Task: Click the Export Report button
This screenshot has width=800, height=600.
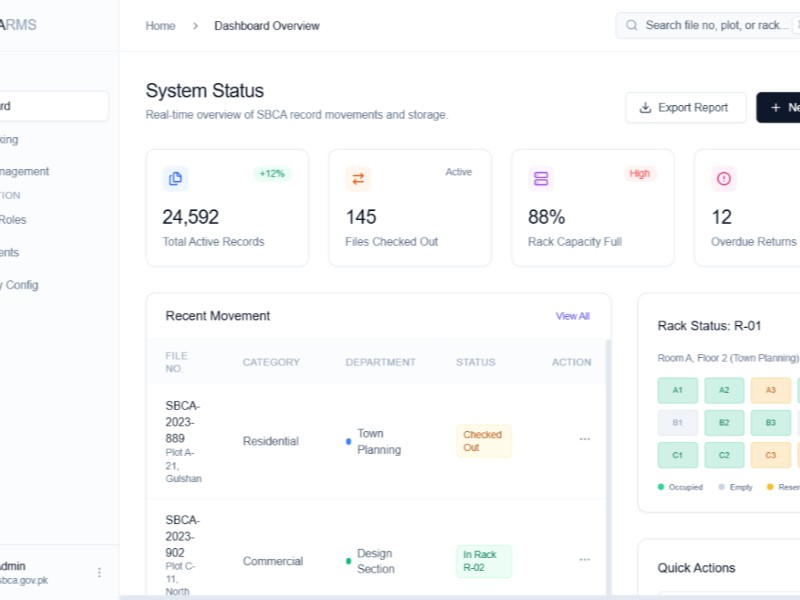Action: point(685,107)
